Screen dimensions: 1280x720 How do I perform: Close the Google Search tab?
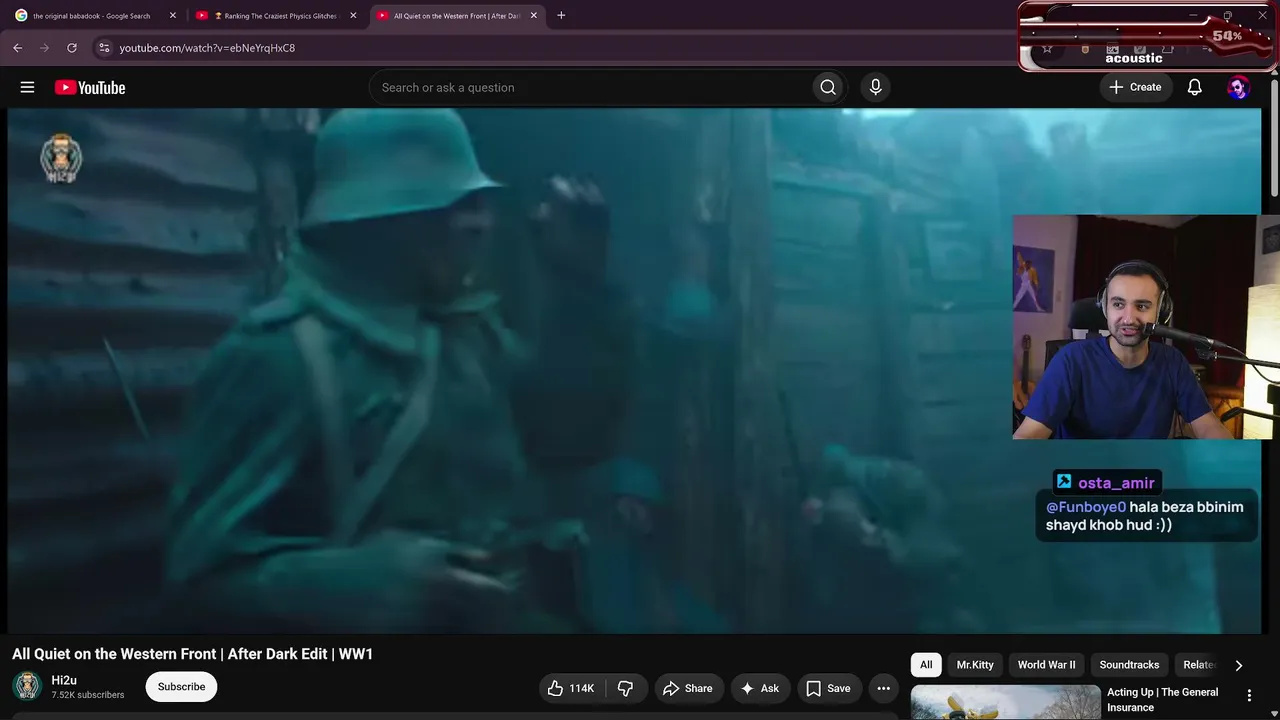(x=172, y=16)
